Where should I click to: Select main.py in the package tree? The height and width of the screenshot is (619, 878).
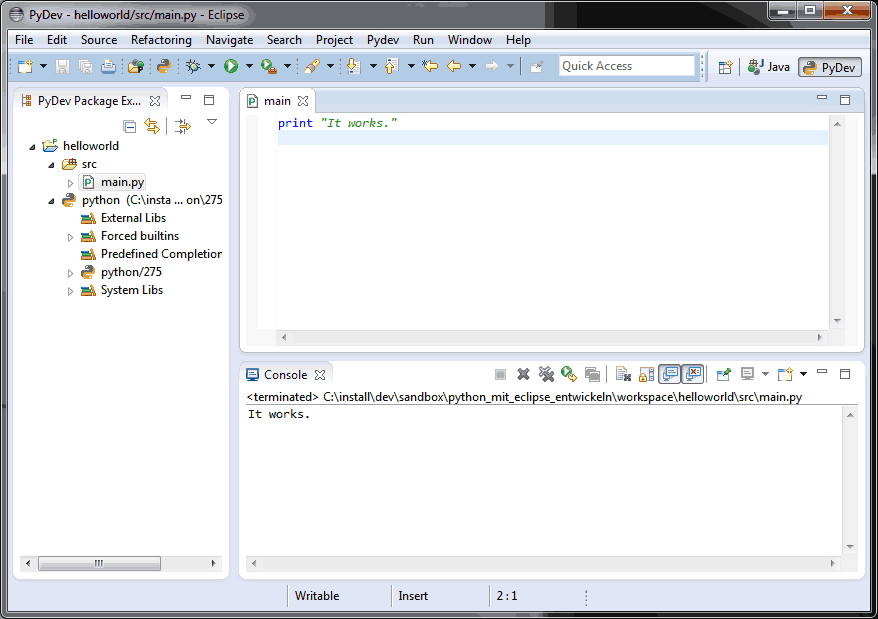click(114, 182)
